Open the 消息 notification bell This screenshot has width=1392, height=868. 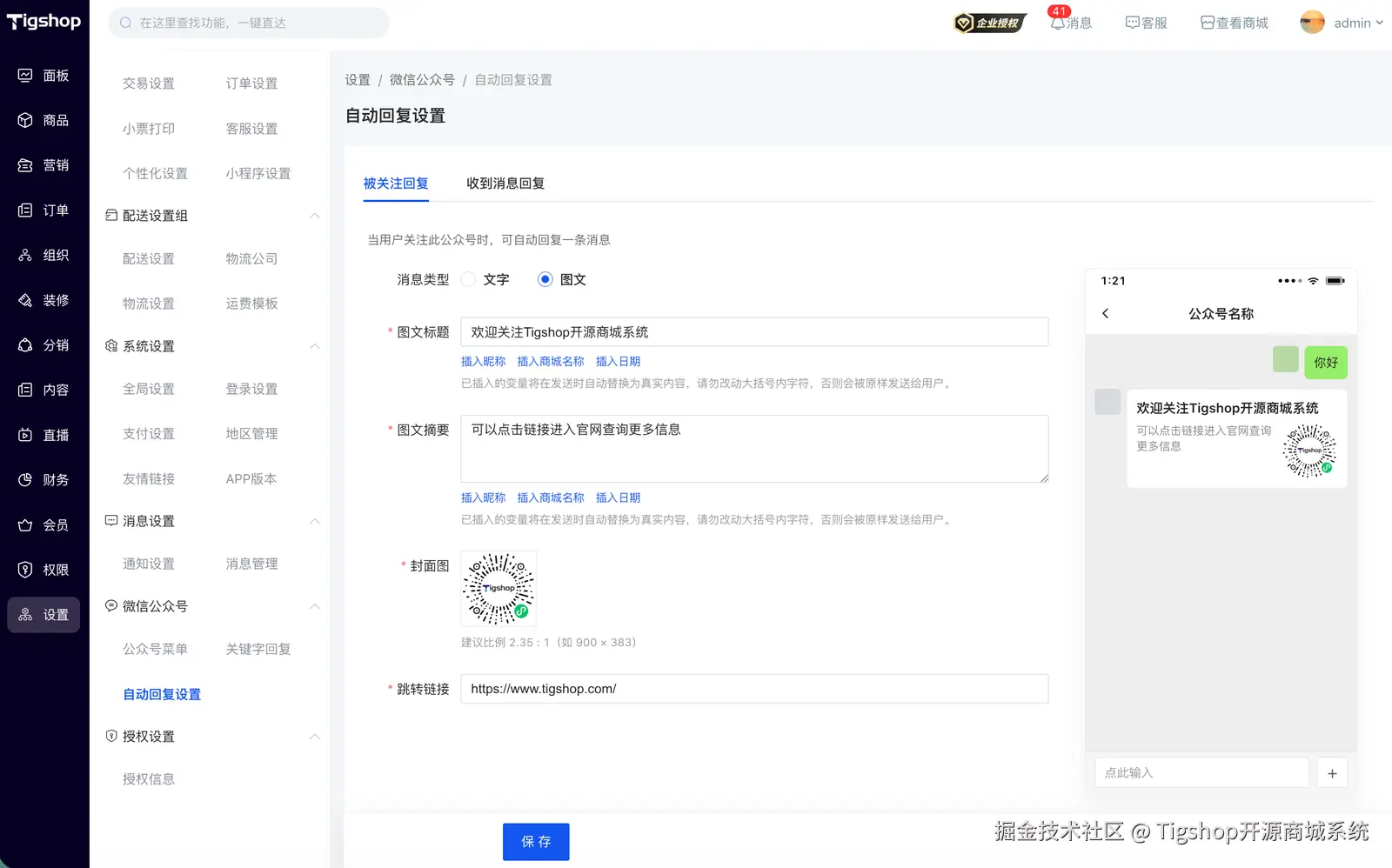point(1058,23)
